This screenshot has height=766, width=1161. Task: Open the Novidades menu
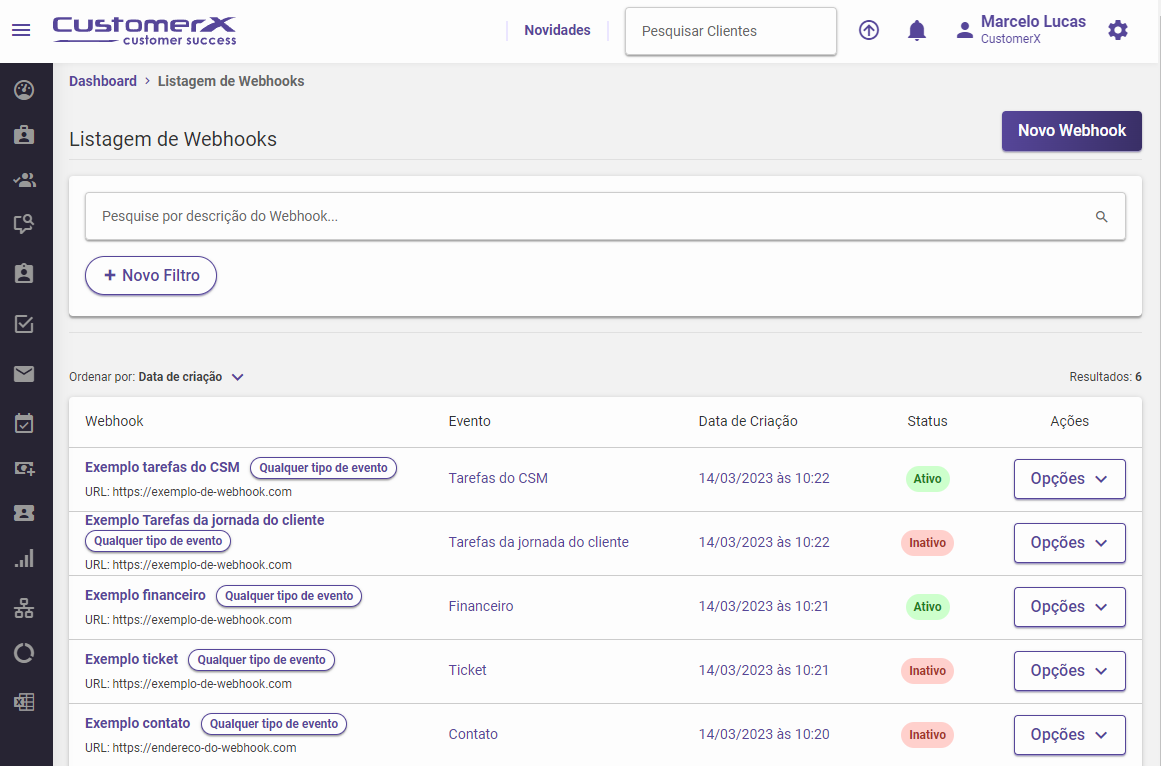click(x=558, y=30)
